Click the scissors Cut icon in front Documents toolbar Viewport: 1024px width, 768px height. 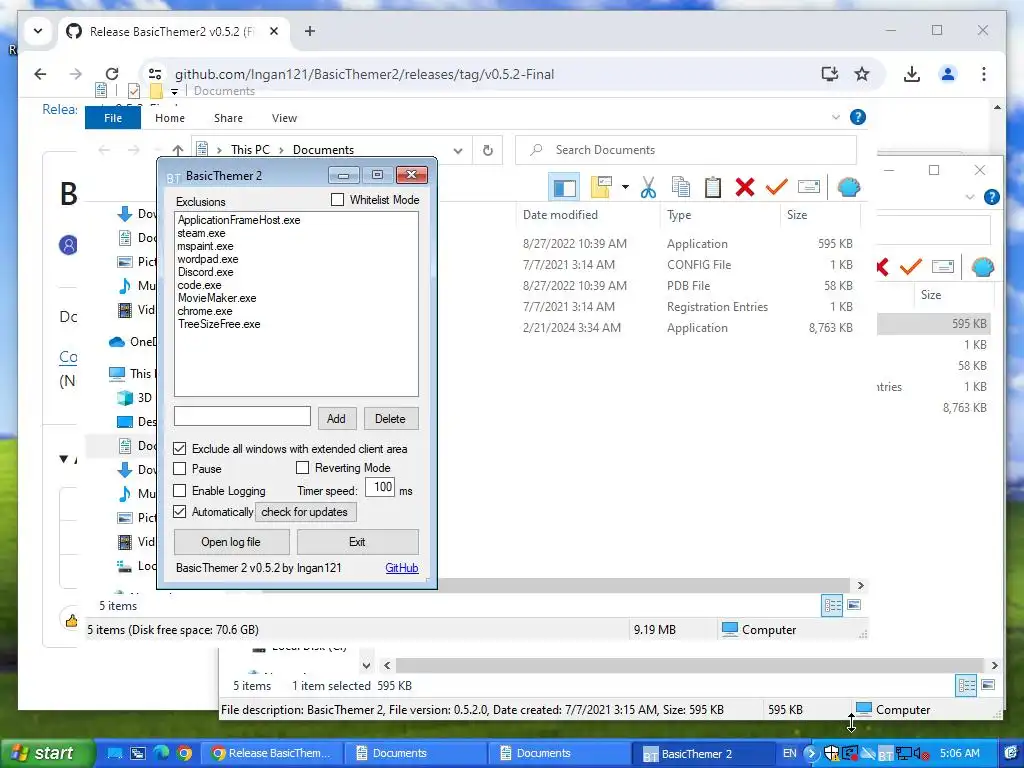click(x=648, y=187)
